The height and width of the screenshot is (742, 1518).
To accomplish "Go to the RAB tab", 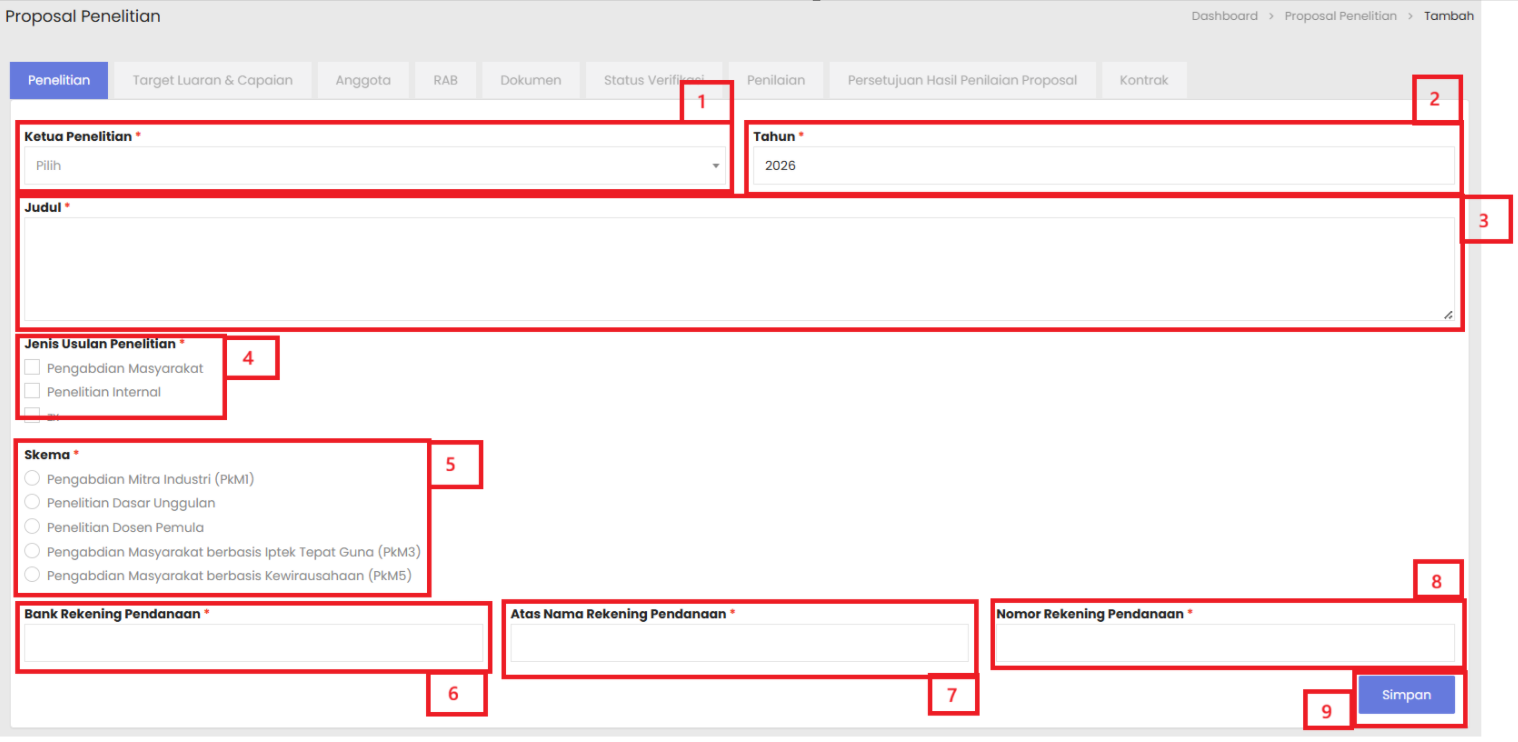I will (445, 80).
